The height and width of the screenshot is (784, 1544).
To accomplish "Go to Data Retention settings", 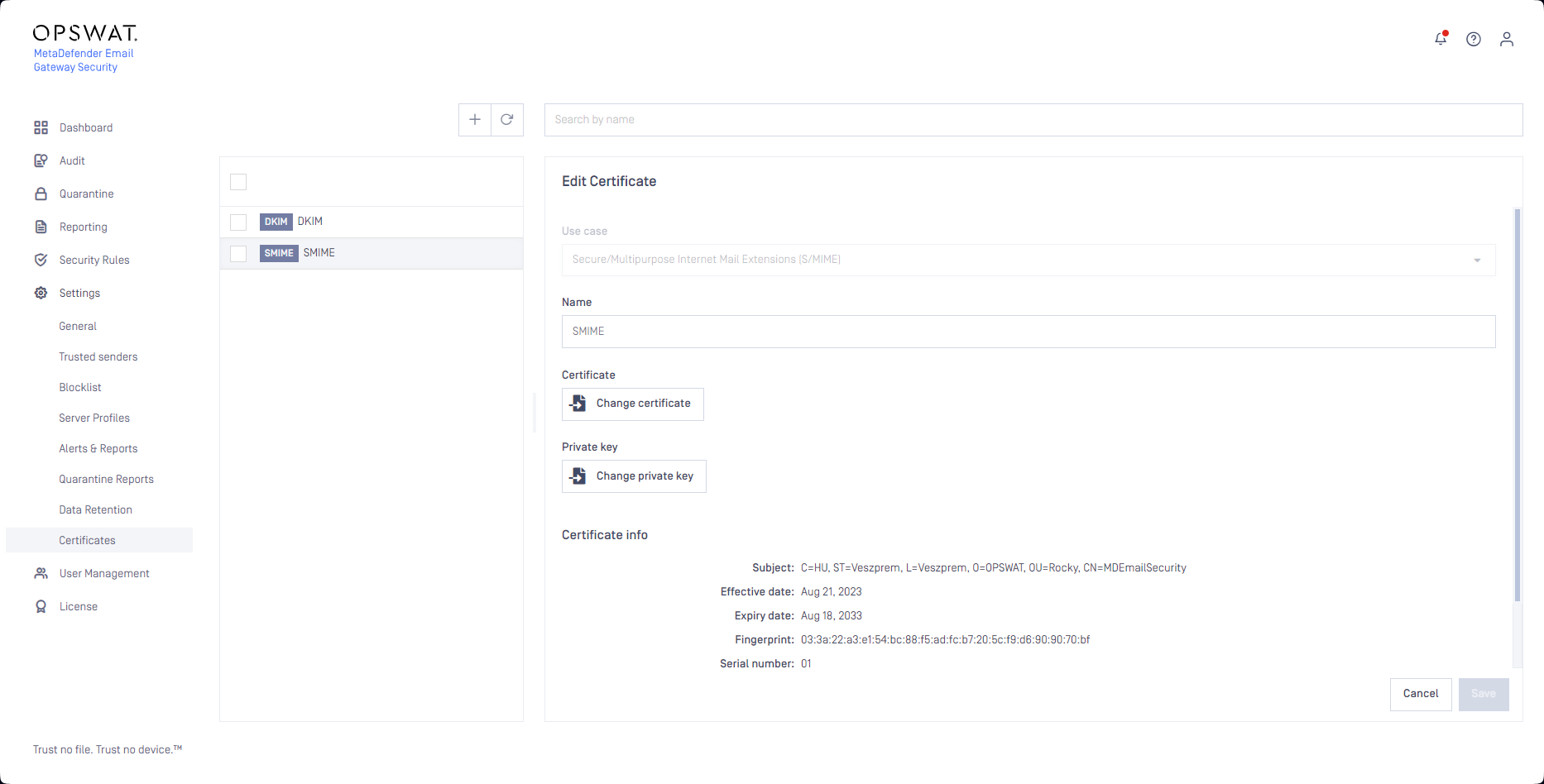I will click(x=96, y=509).
